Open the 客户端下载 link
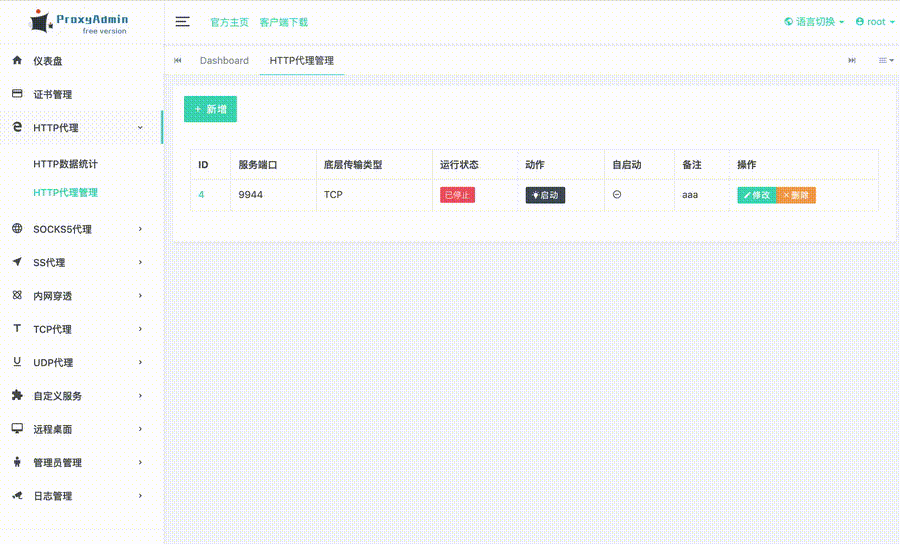The height and width of the screenshot is (544, 900). [284, 22]
